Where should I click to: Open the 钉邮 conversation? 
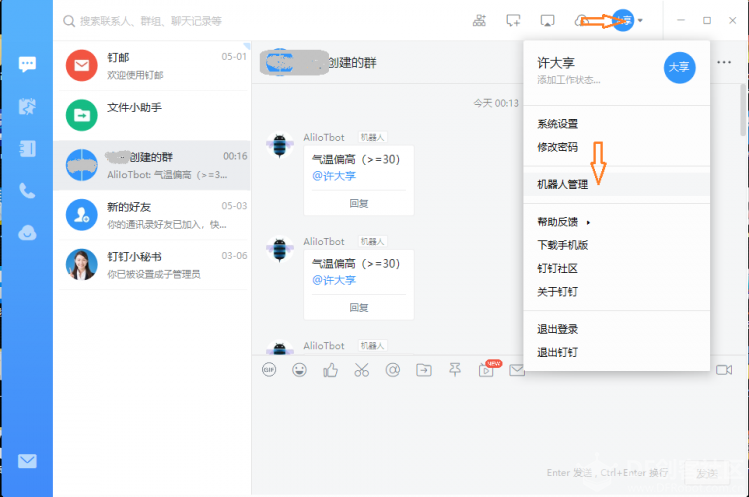click(152, 65)
